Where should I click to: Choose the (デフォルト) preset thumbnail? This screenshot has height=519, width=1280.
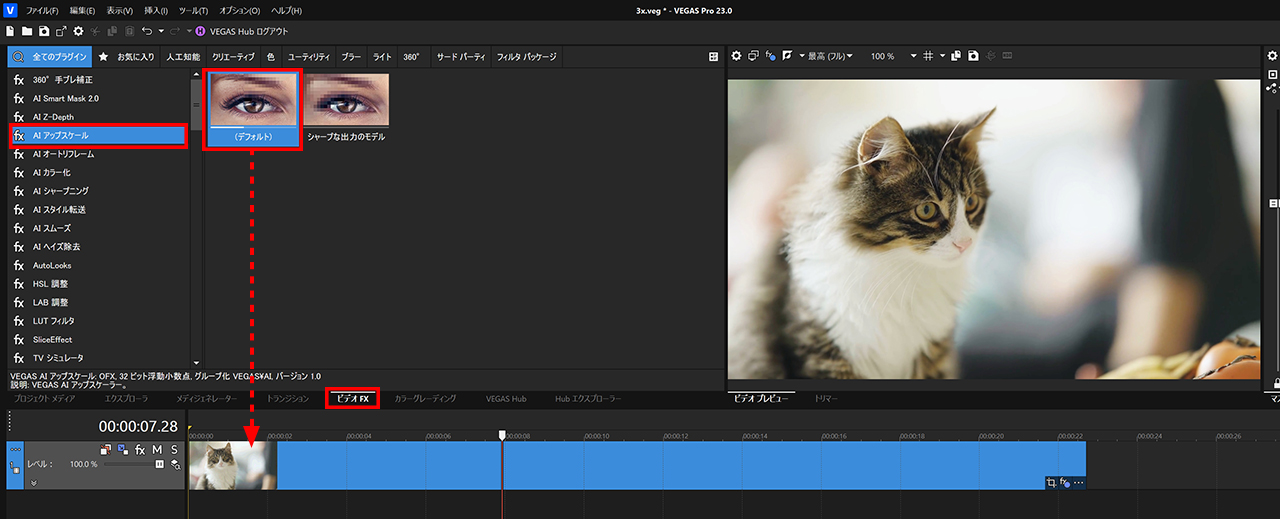[254, 109]
